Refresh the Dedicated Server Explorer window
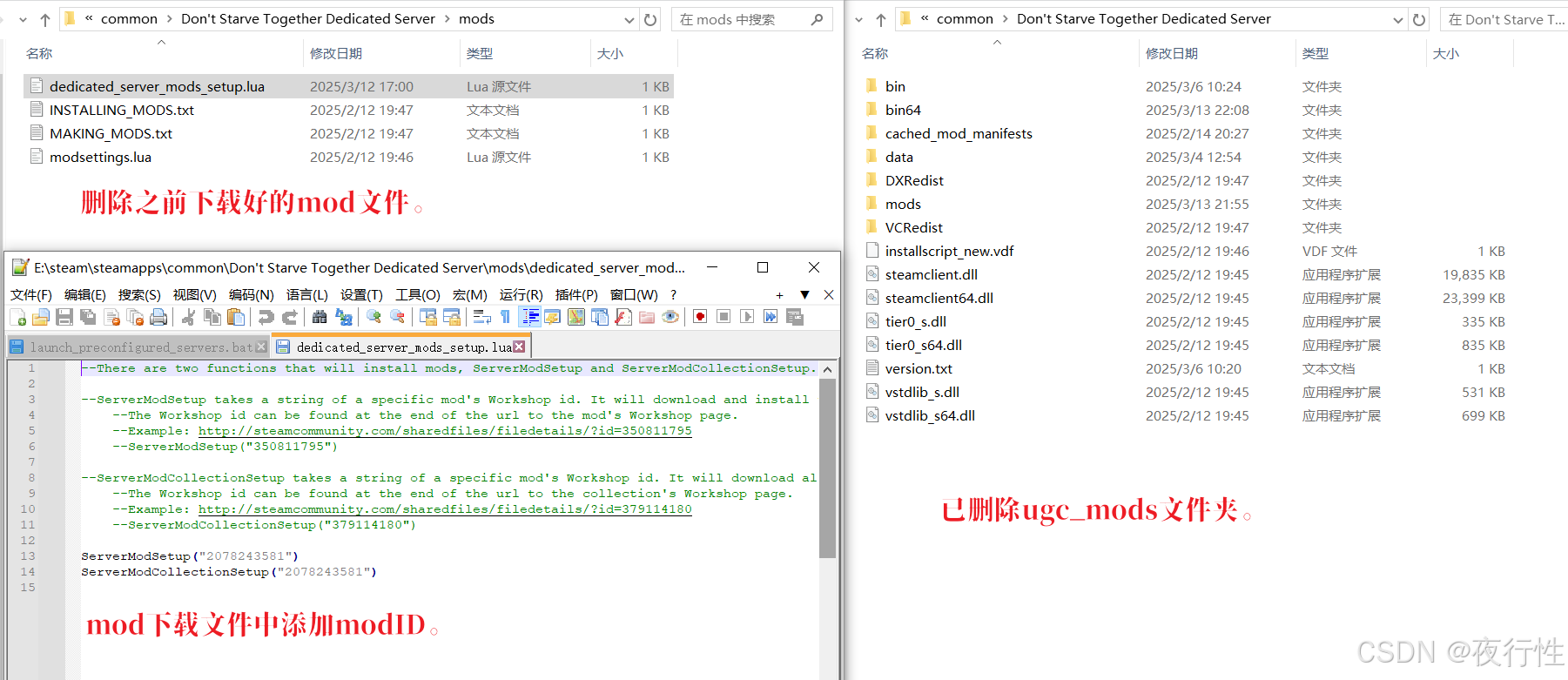The width and height of the screenshot is (1568, 680). coord(1419,19)
